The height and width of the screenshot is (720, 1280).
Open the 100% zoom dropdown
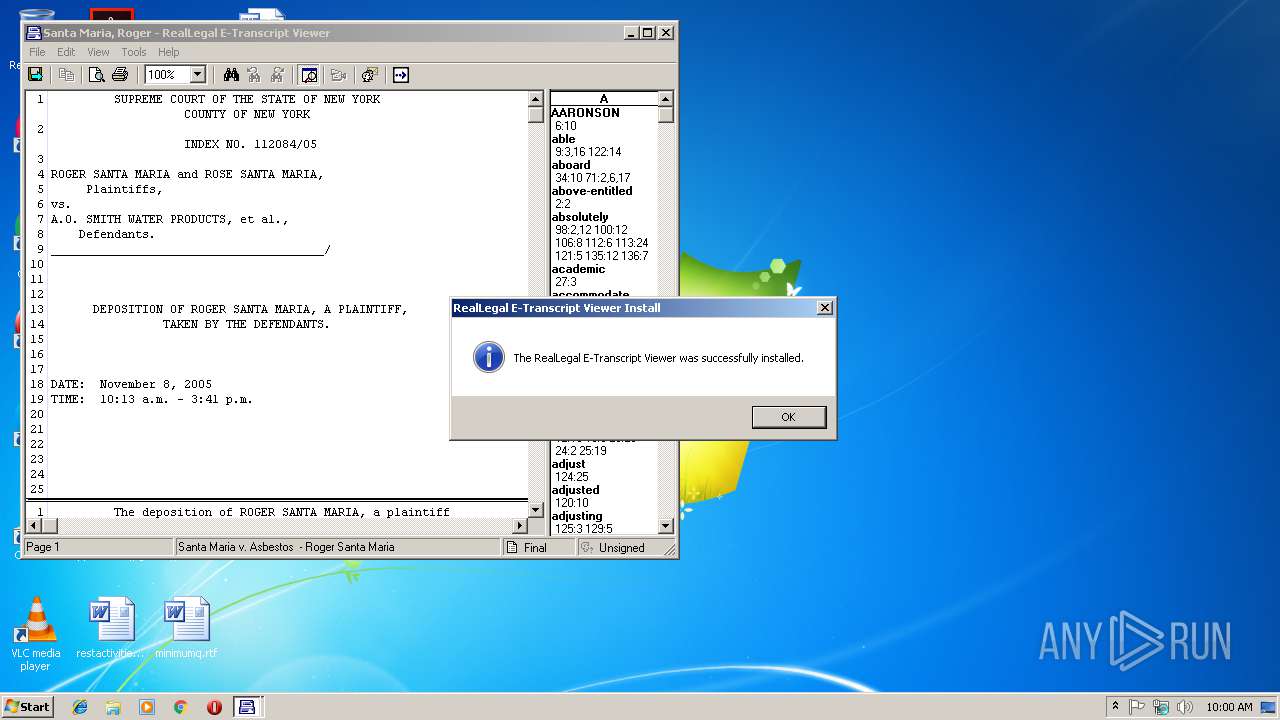[x=197, y=75]
